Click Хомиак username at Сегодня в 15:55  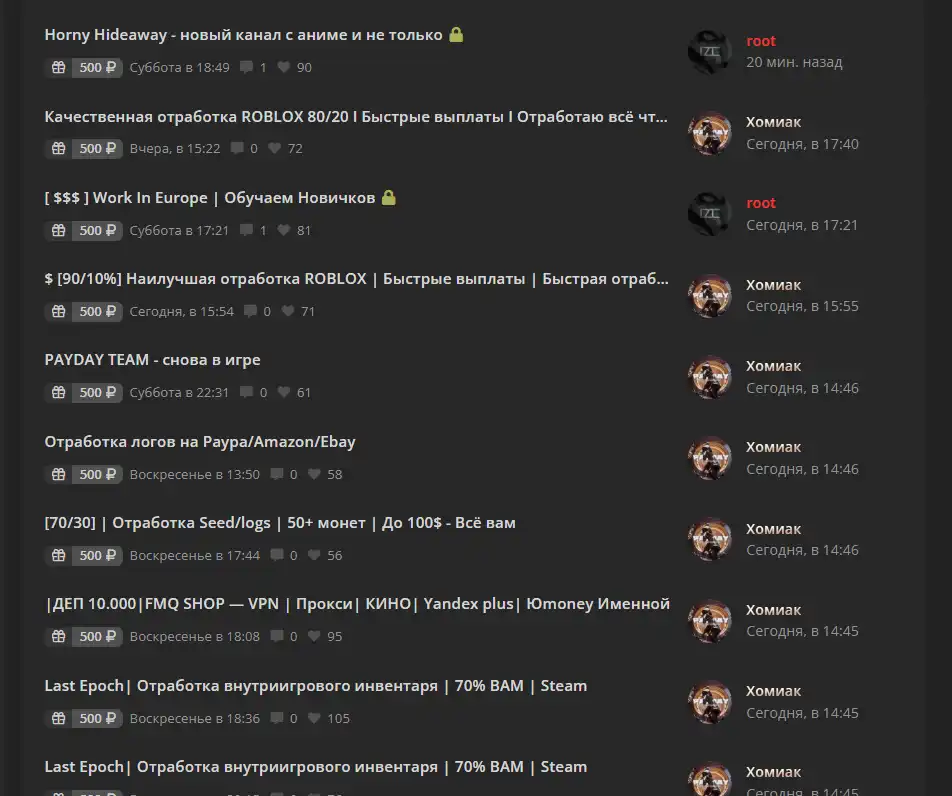click(x=774, y=285)
